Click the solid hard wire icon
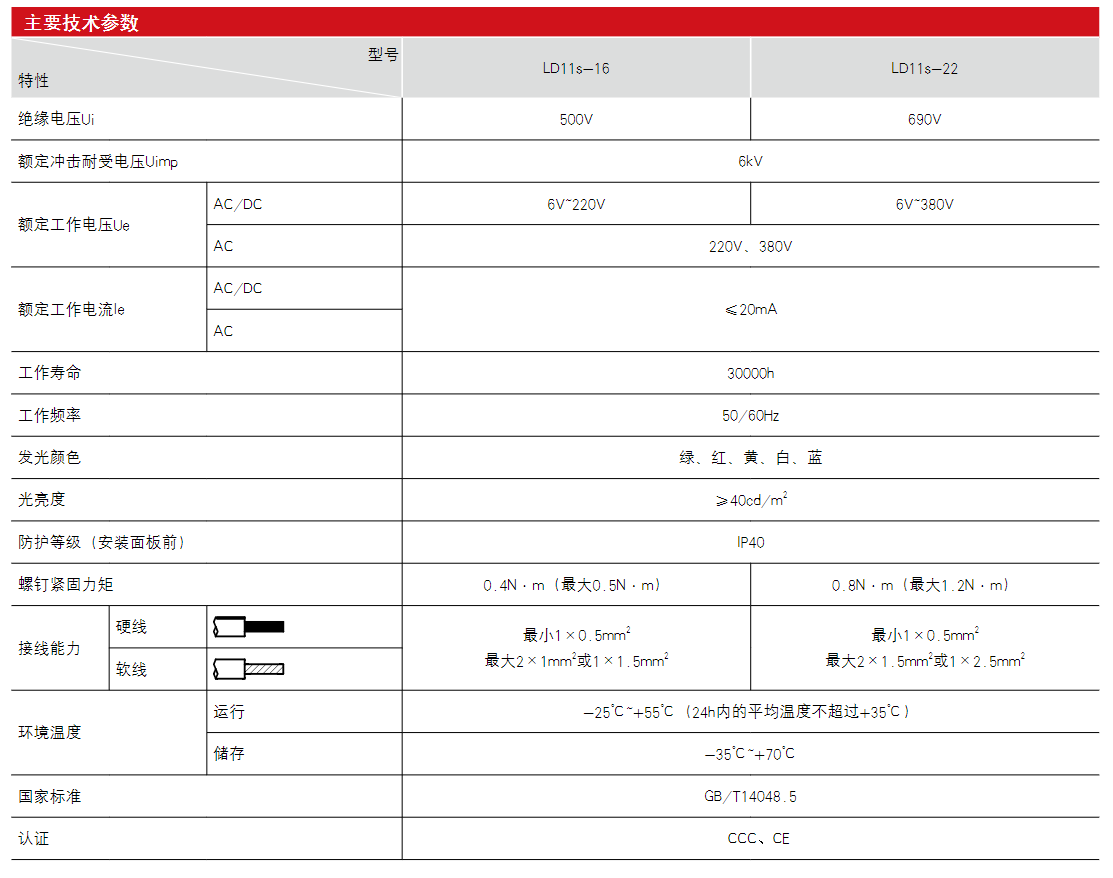 tap(249, 627)
